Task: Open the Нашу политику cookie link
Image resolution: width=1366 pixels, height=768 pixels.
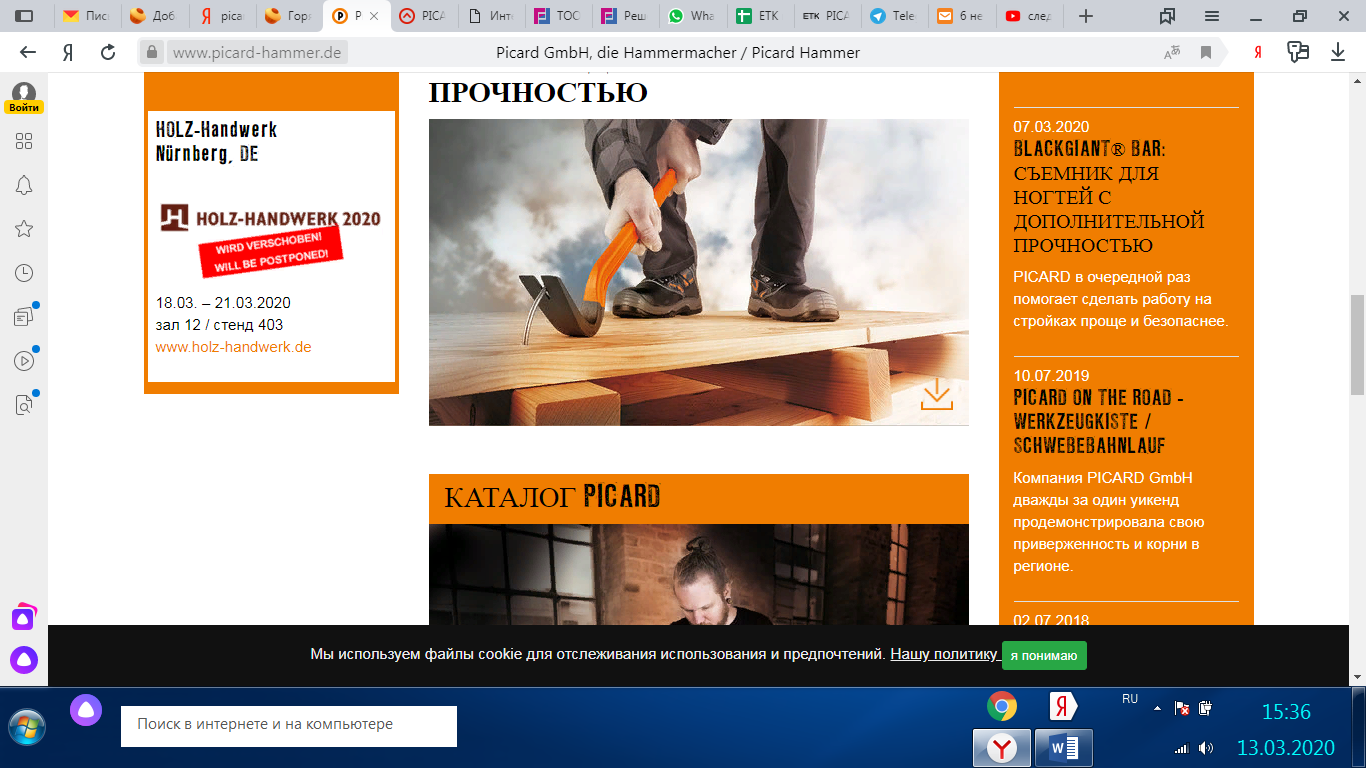Action: pyautogui.click(x=944, y=654)
